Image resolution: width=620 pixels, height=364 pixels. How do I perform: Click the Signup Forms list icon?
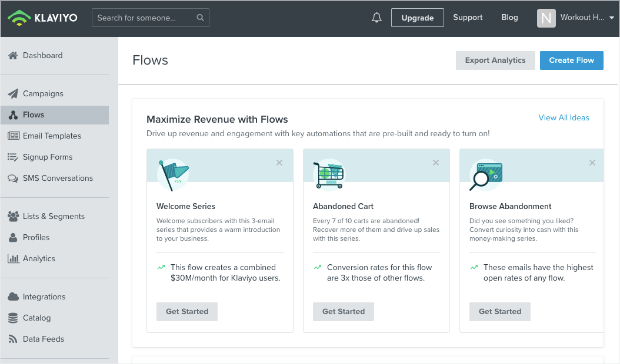coord(13,157)
